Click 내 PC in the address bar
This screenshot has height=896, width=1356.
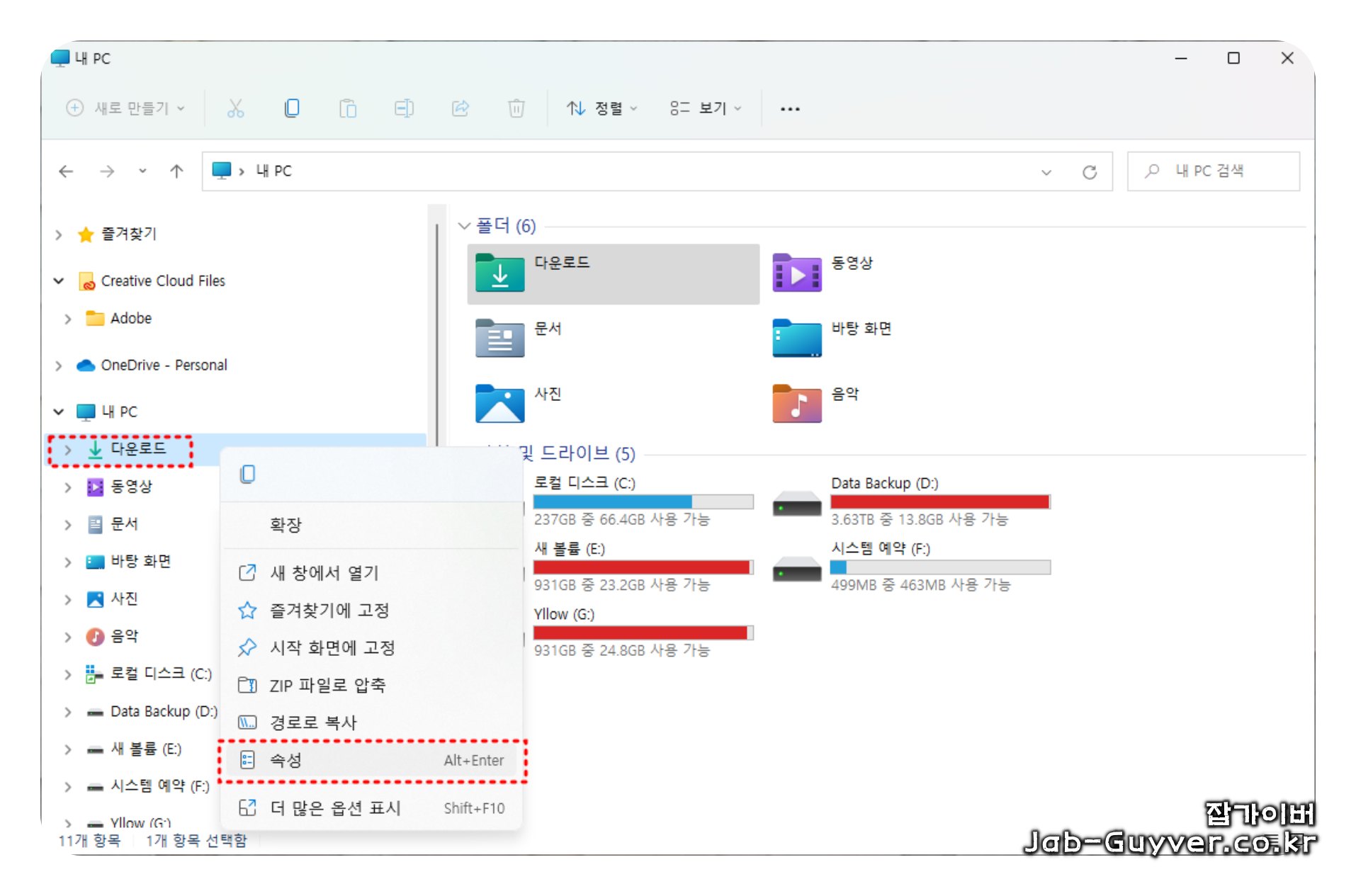click(273, 171)
